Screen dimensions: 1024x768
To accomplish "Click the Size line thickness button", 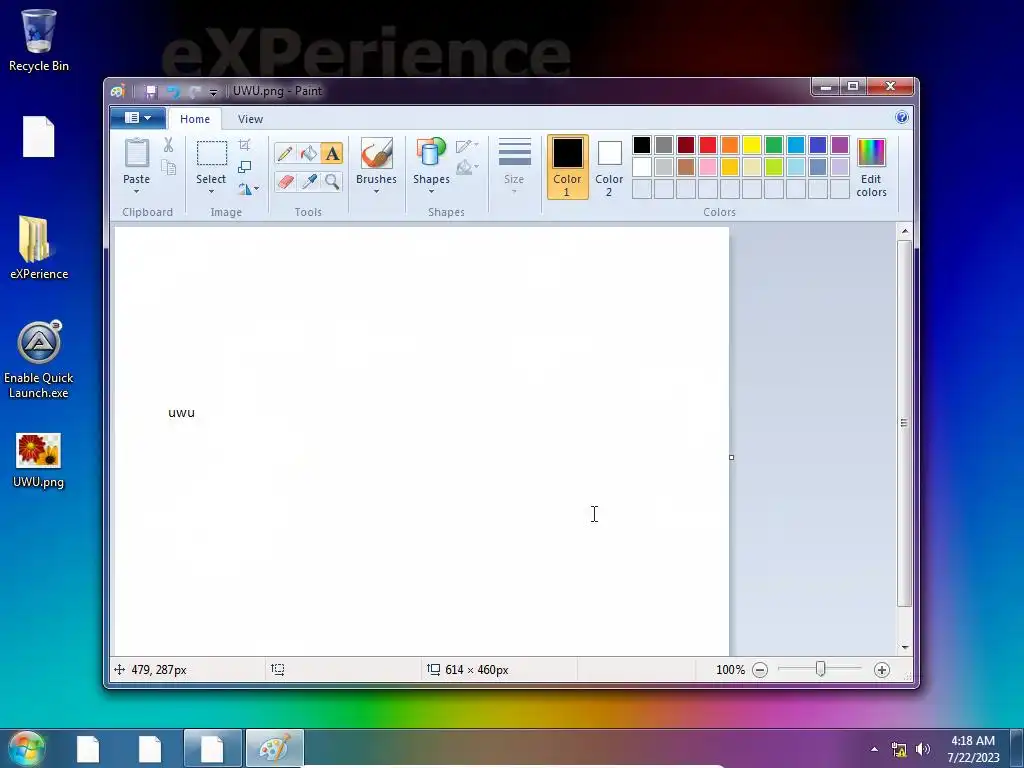I will (514, 167).
